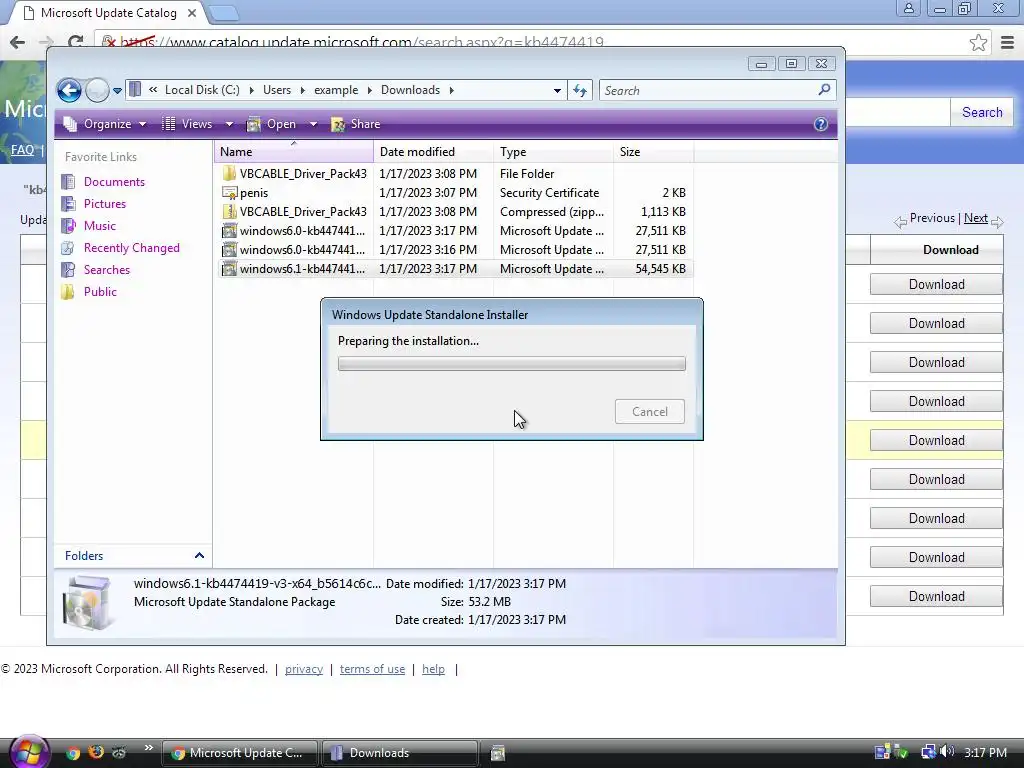
Task: Expand the Folders pane chevron
Action: point(199,556)
